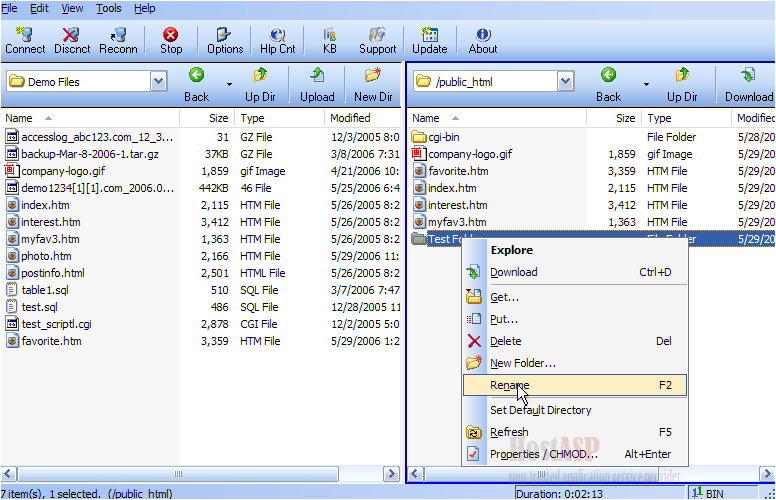Click the local pane horizontal scrollbar

point(200,474)
